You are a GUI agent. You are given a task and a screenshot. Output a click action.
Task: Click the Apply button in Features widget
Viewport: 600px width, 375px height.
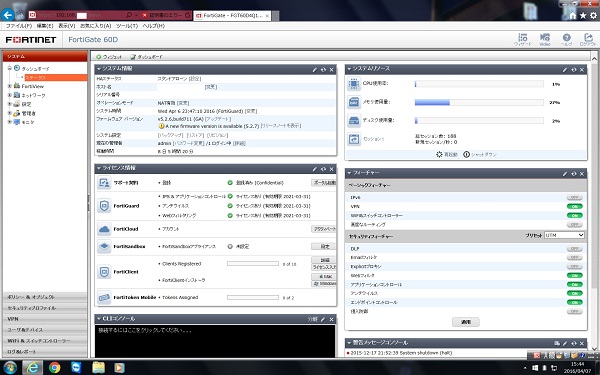pyautogui.click(x=466, y=322)
